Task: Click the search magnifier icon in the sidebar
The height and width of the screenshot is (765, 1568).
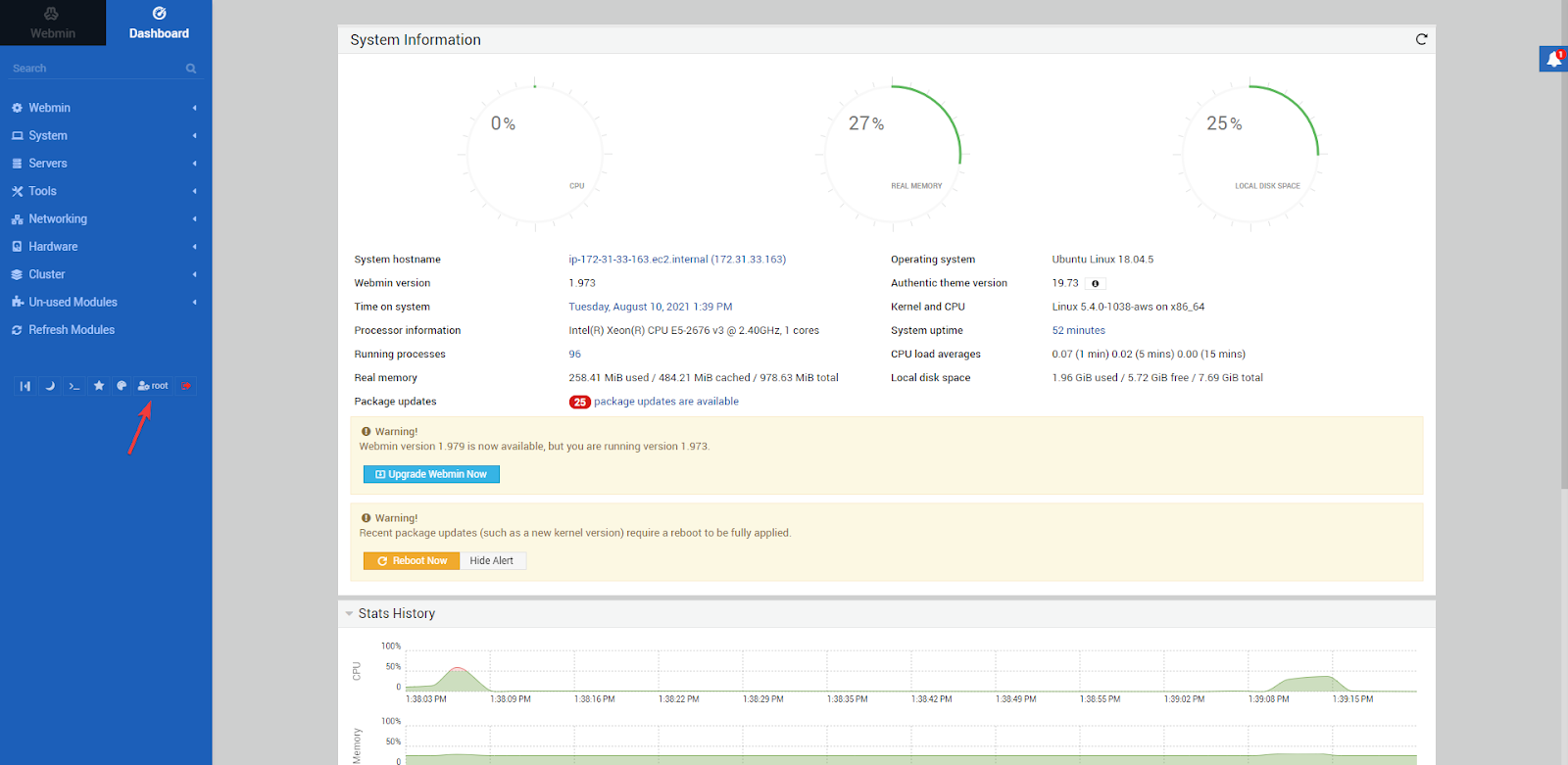Action: click(x=191, y=69)
